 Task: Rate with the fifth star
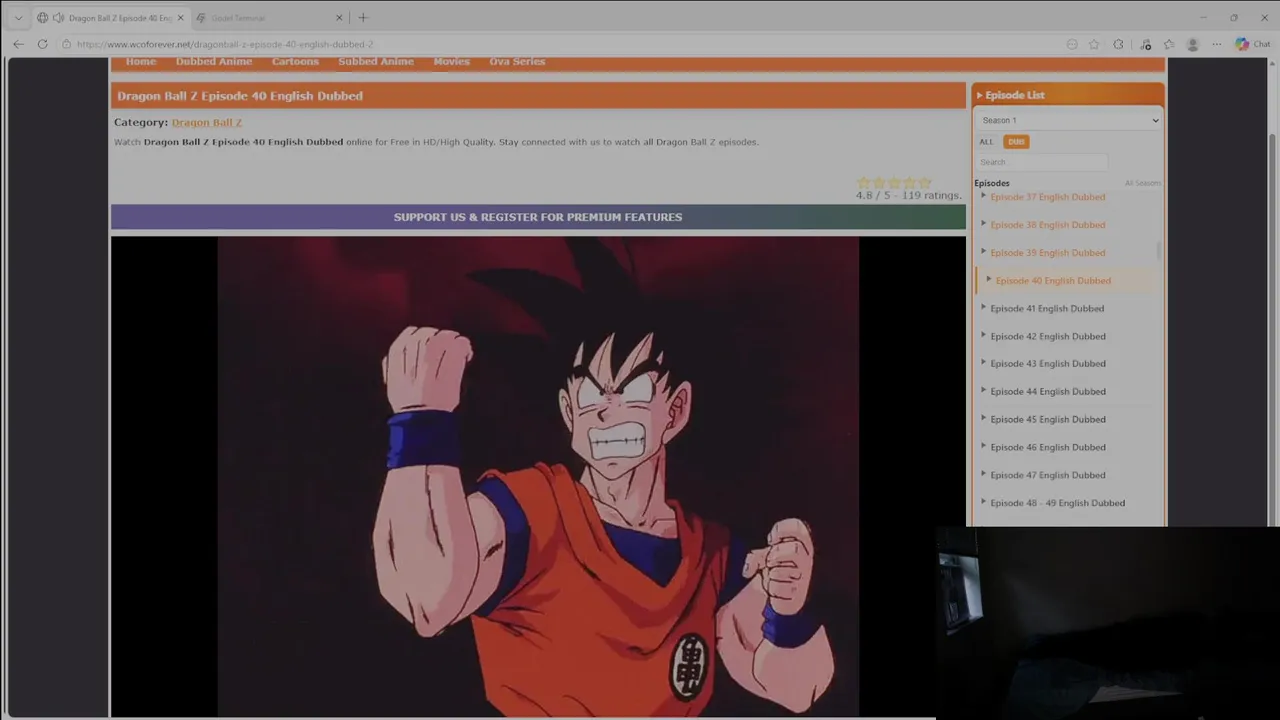925,183
